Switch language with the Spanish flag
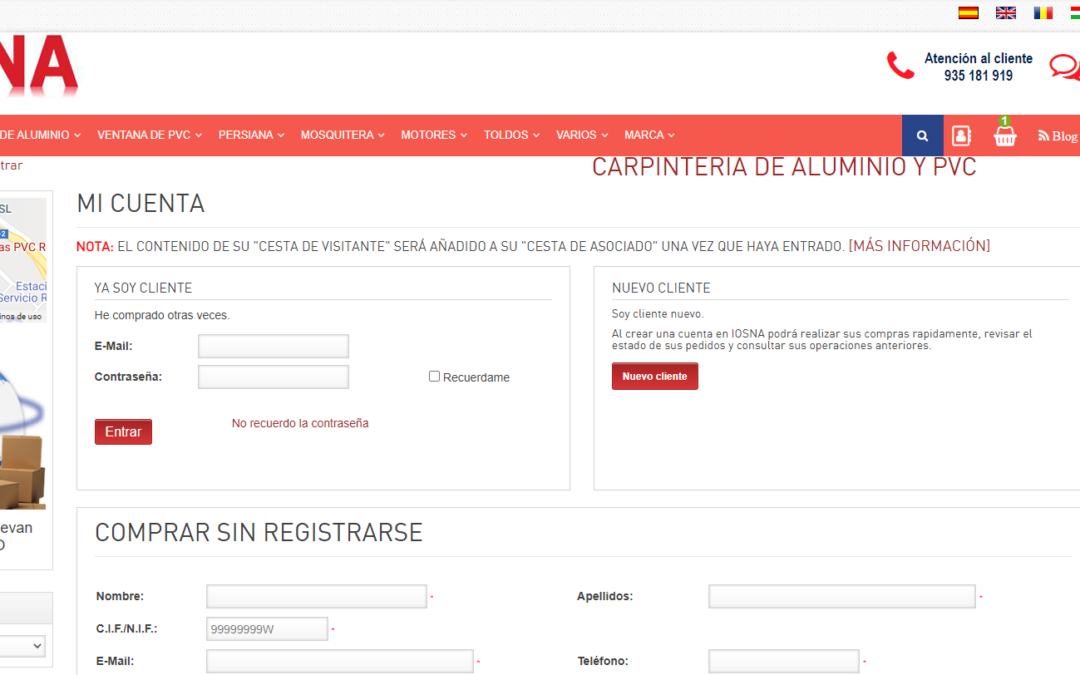This screenshot has width=1080, height=675. point(968,12)
